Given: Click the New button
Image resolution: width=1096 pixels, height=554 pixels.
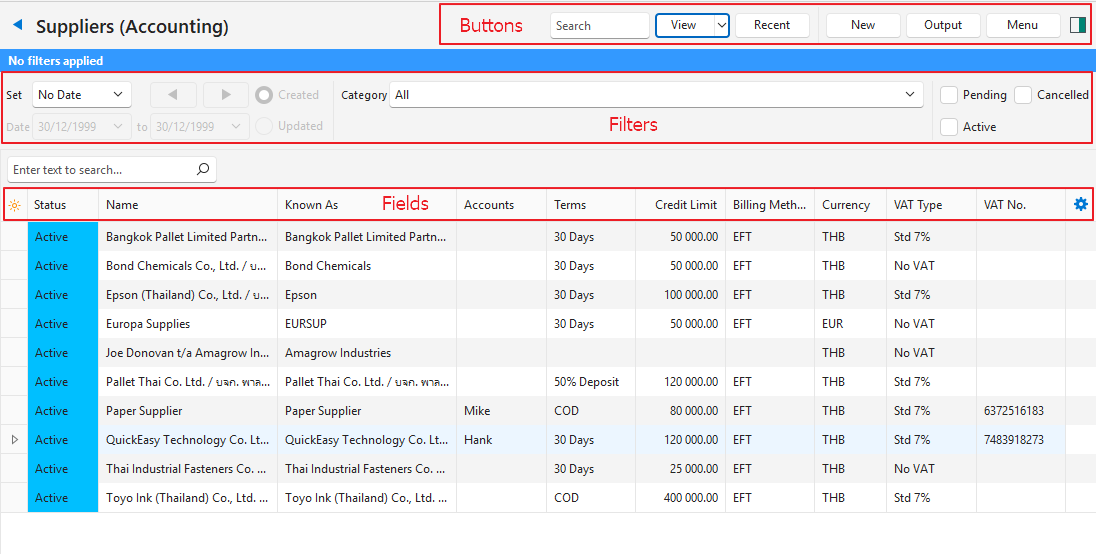Looking at the screenshot, I should [x=862, y=25].
